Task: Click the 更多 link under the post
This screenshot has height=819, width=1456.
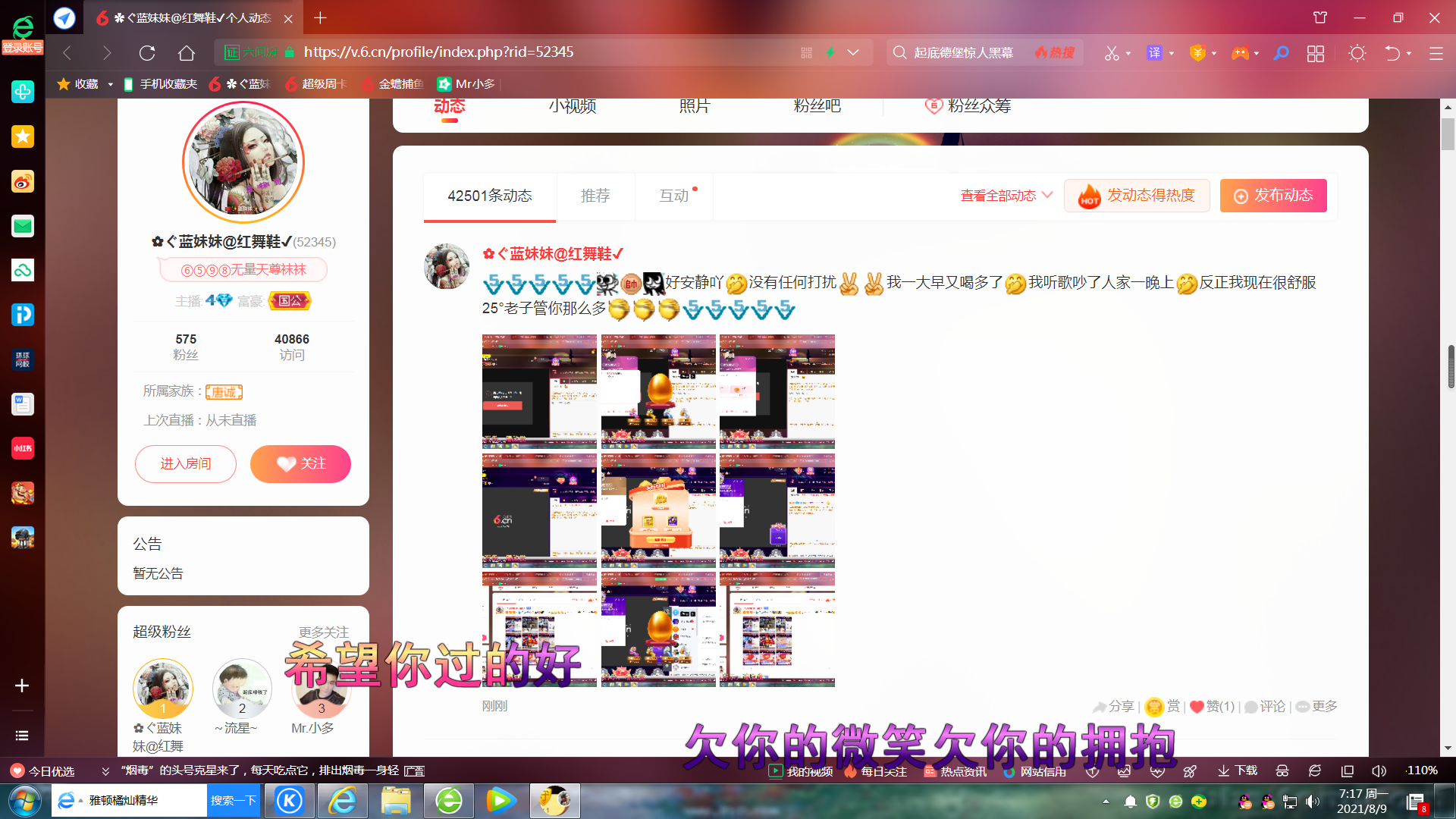Action: coord(1316,707)
